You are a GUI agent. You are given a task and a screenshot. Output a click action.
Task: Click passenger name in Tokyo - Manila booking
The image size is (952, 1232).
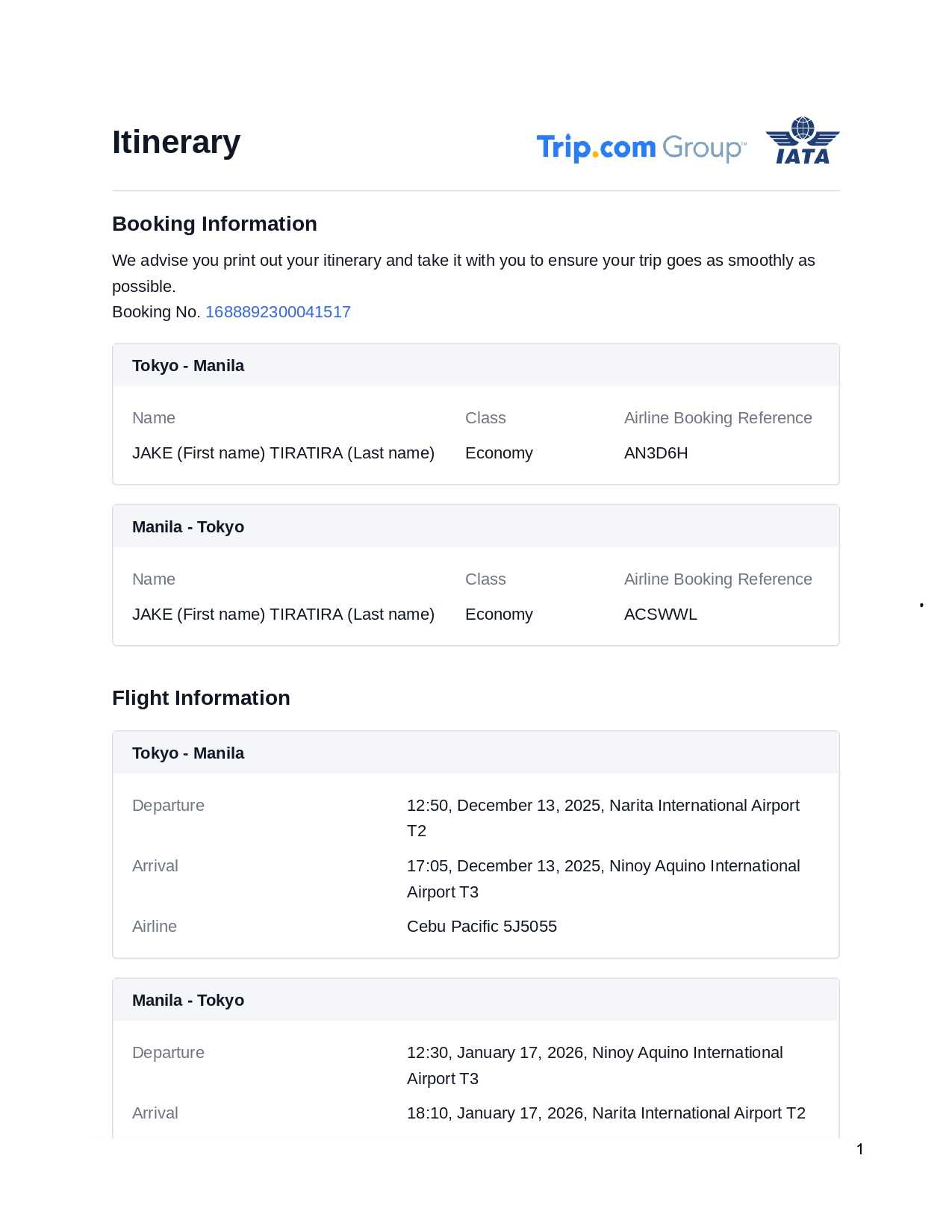283,453
